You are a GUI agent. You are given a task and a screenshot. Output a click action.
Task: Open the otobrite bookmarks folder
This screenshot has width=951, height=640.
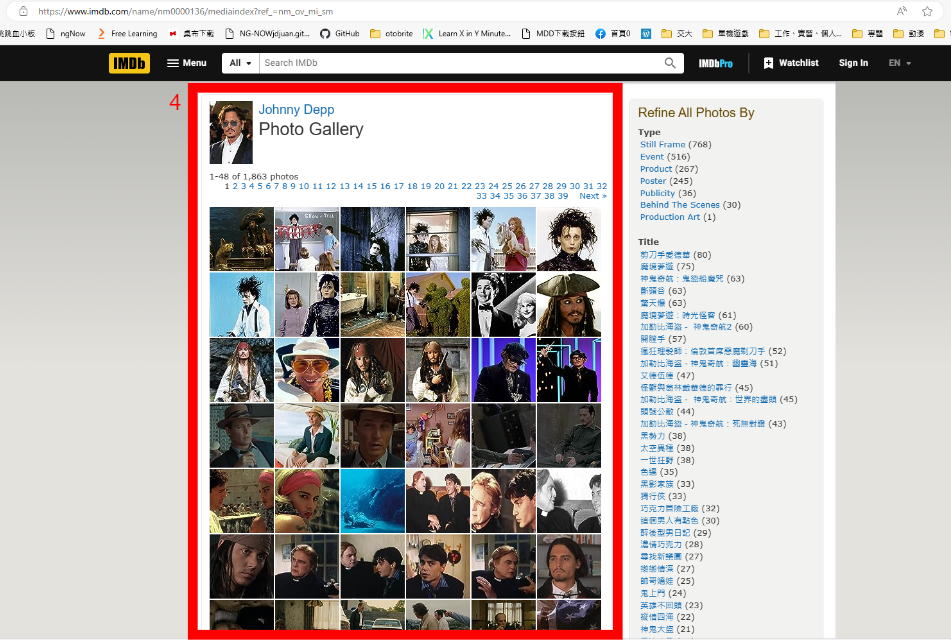[x=391, y=33]
